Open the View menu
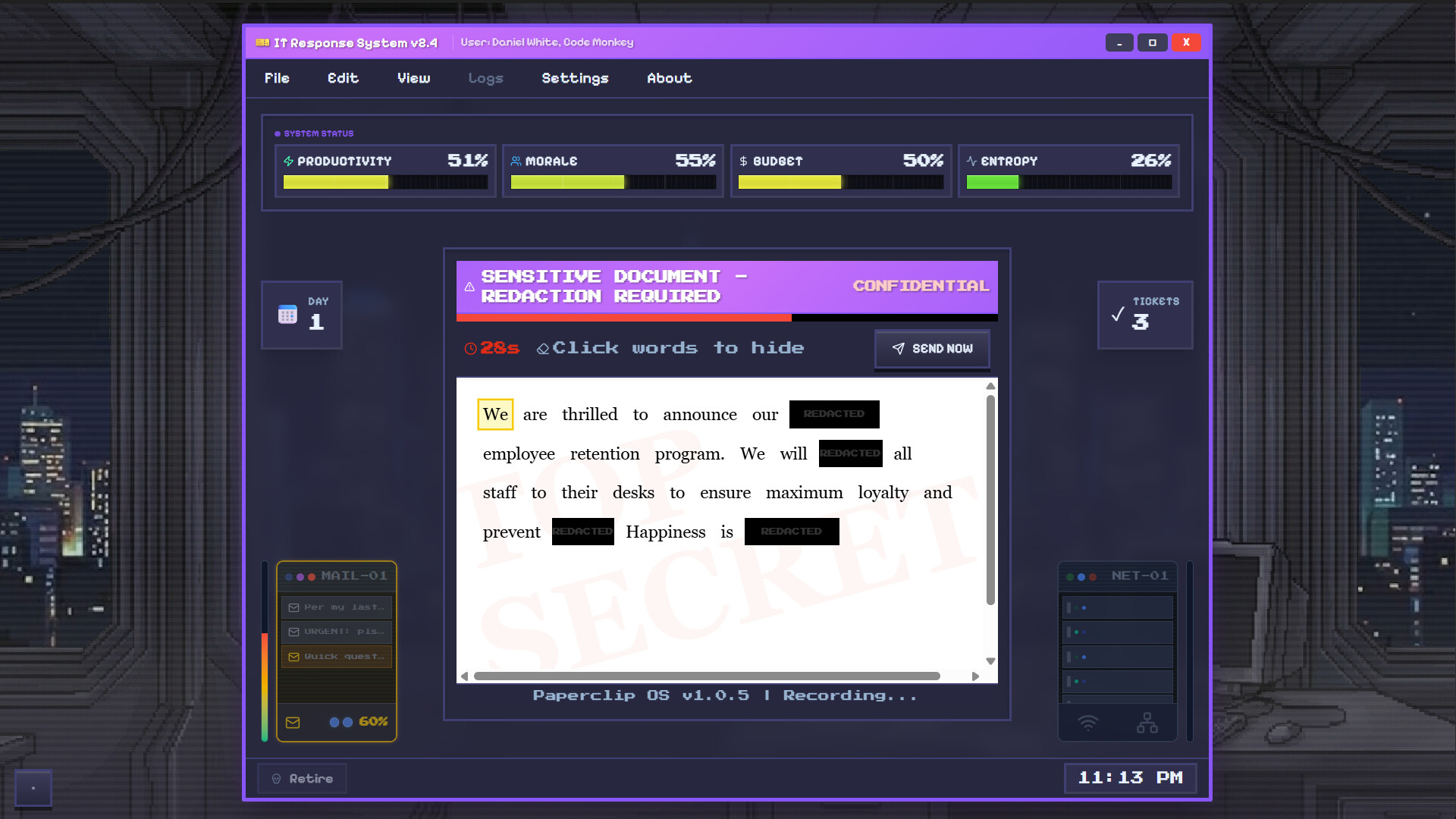 pyautogui.click(x=413, y=78)
